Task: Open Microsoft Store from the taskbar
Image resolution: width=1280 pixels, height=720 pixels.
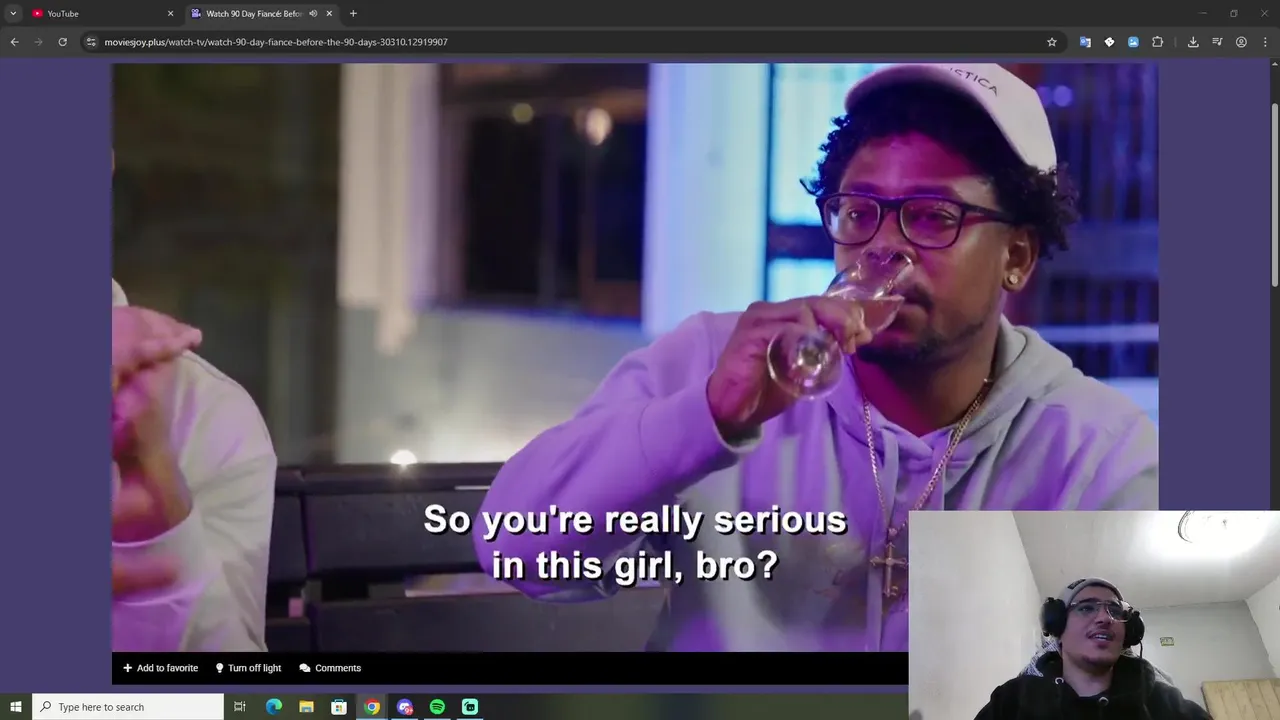Action: (x=339, y=707)
